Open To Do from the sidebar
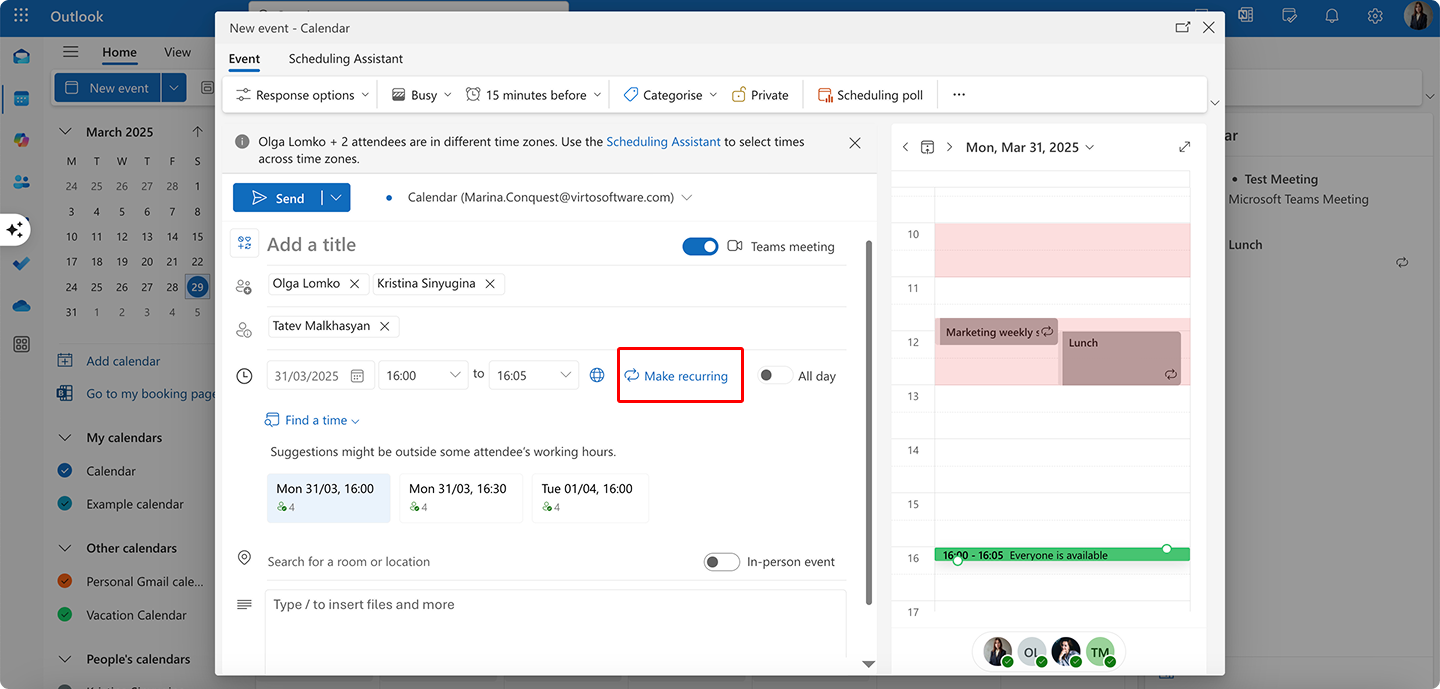Viewport: 1440px width, 689px height. coord(20,263)
